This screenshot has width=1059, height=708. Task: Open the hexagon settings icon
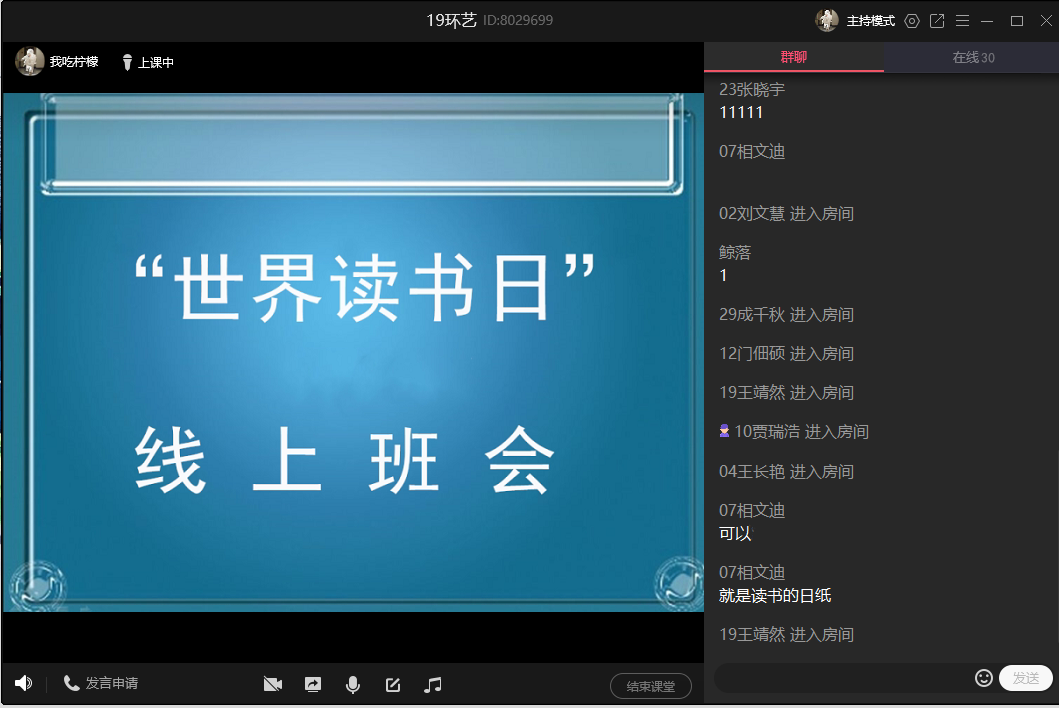(x=911, y=21)
